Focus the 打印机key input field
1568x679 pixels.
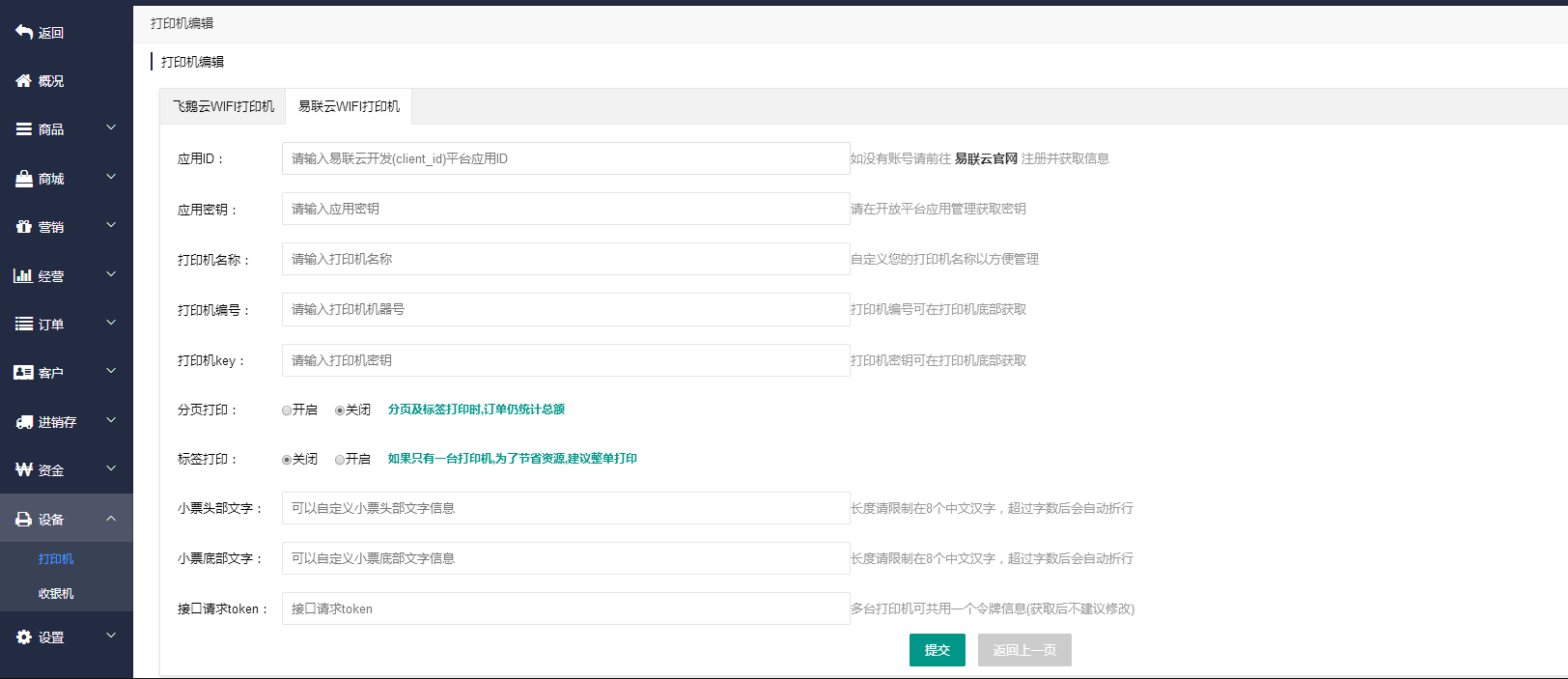pos(566,360)
